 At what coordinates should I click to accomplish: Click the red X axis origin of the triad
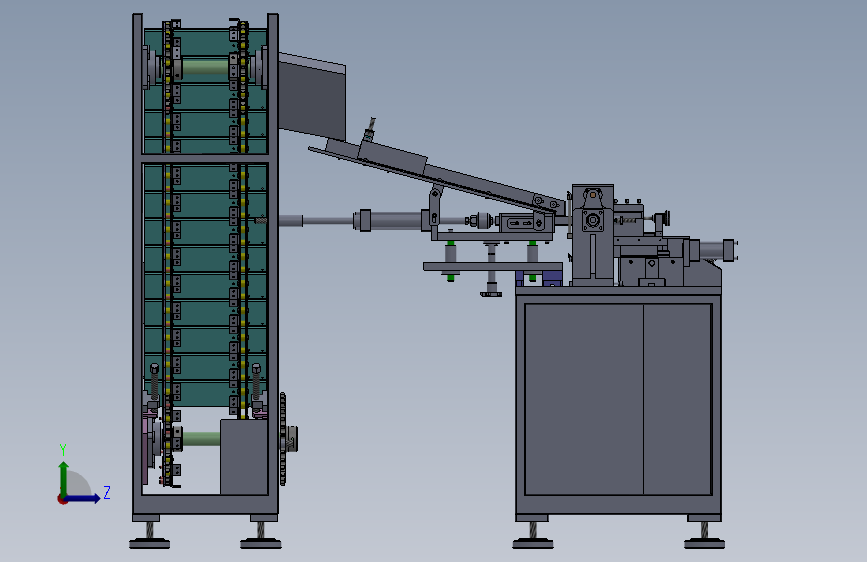coord(62,499)
